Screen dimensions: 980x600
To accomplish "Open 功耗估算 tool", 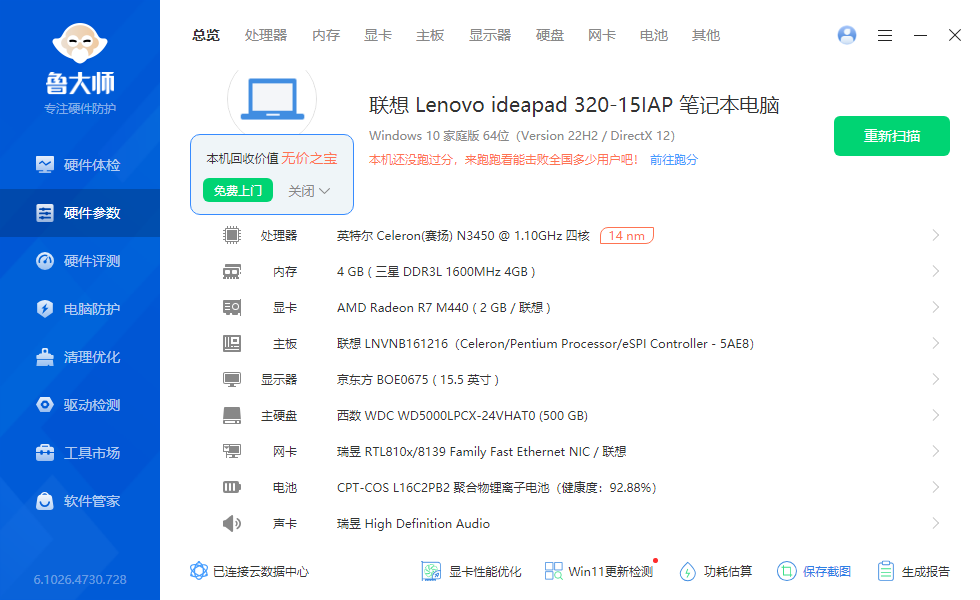I will point(716,571).
